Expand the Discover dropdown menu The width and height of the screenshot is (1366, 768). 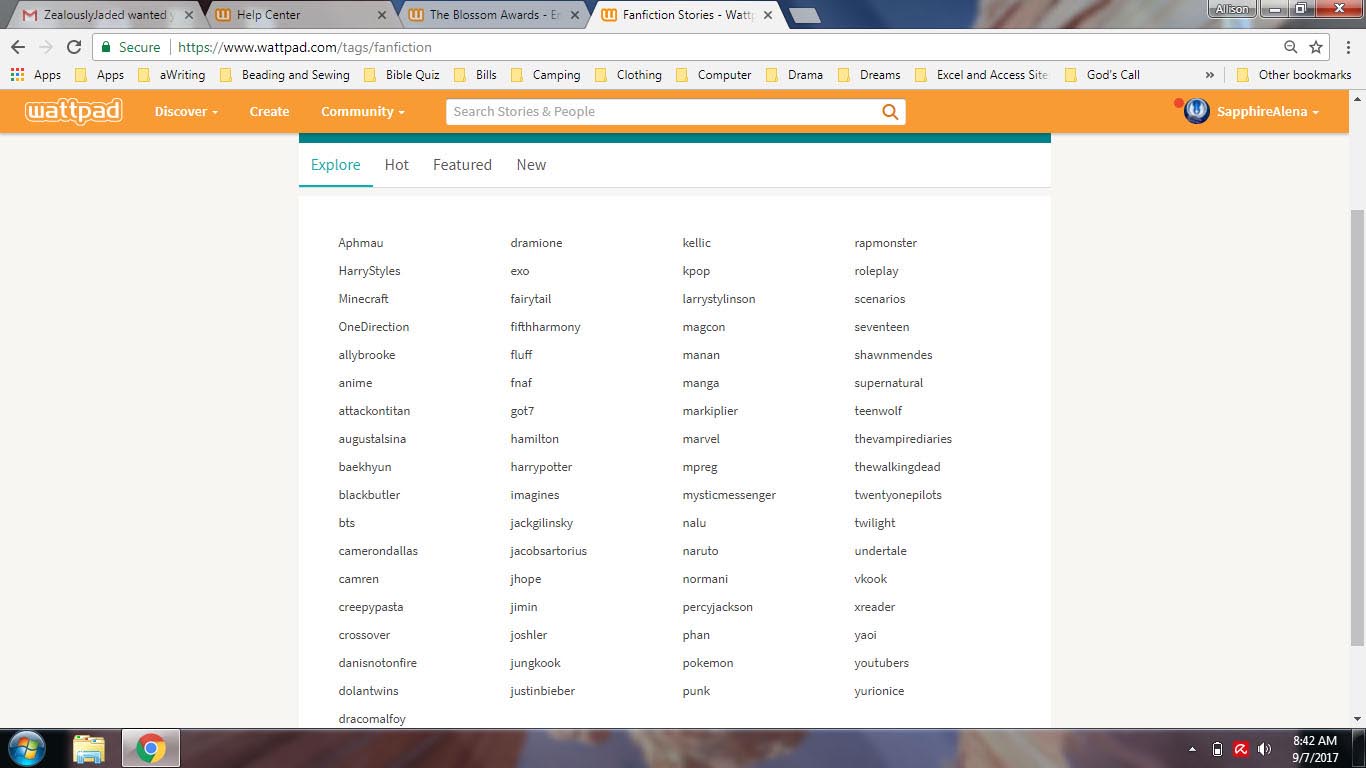click(186, 112)
